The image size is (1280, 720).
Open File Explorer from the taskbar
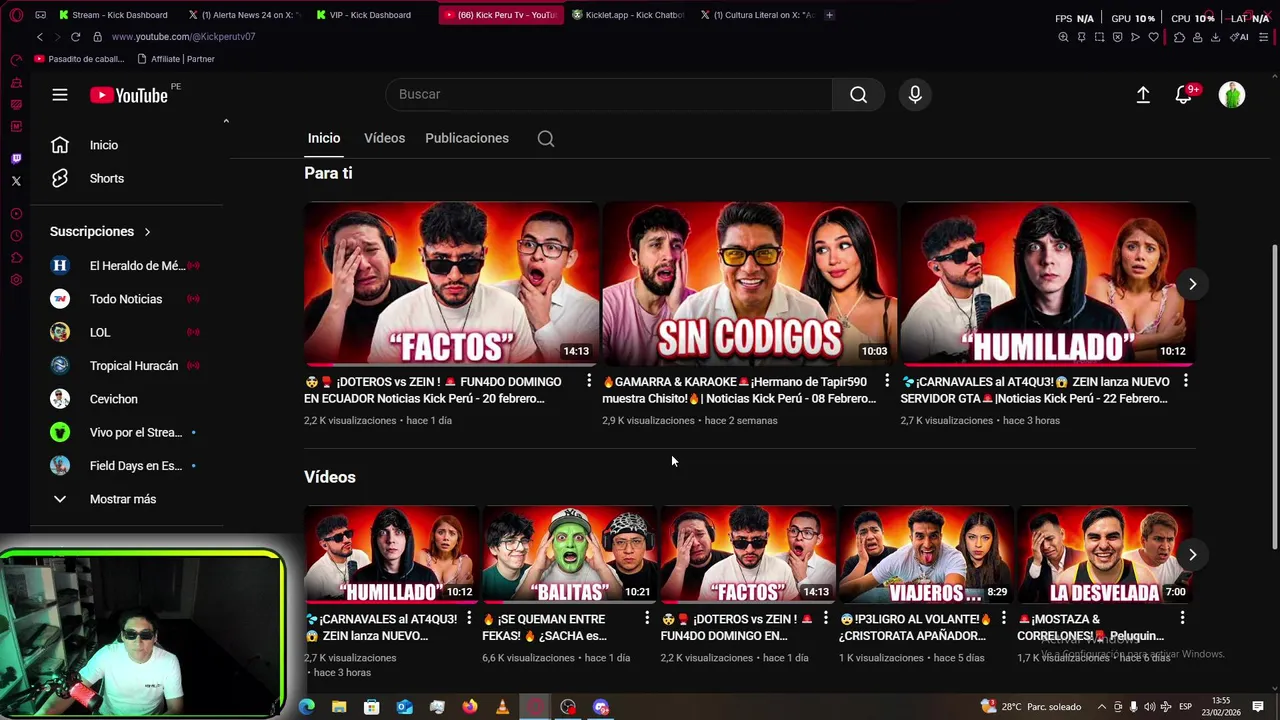pos(339,707)
